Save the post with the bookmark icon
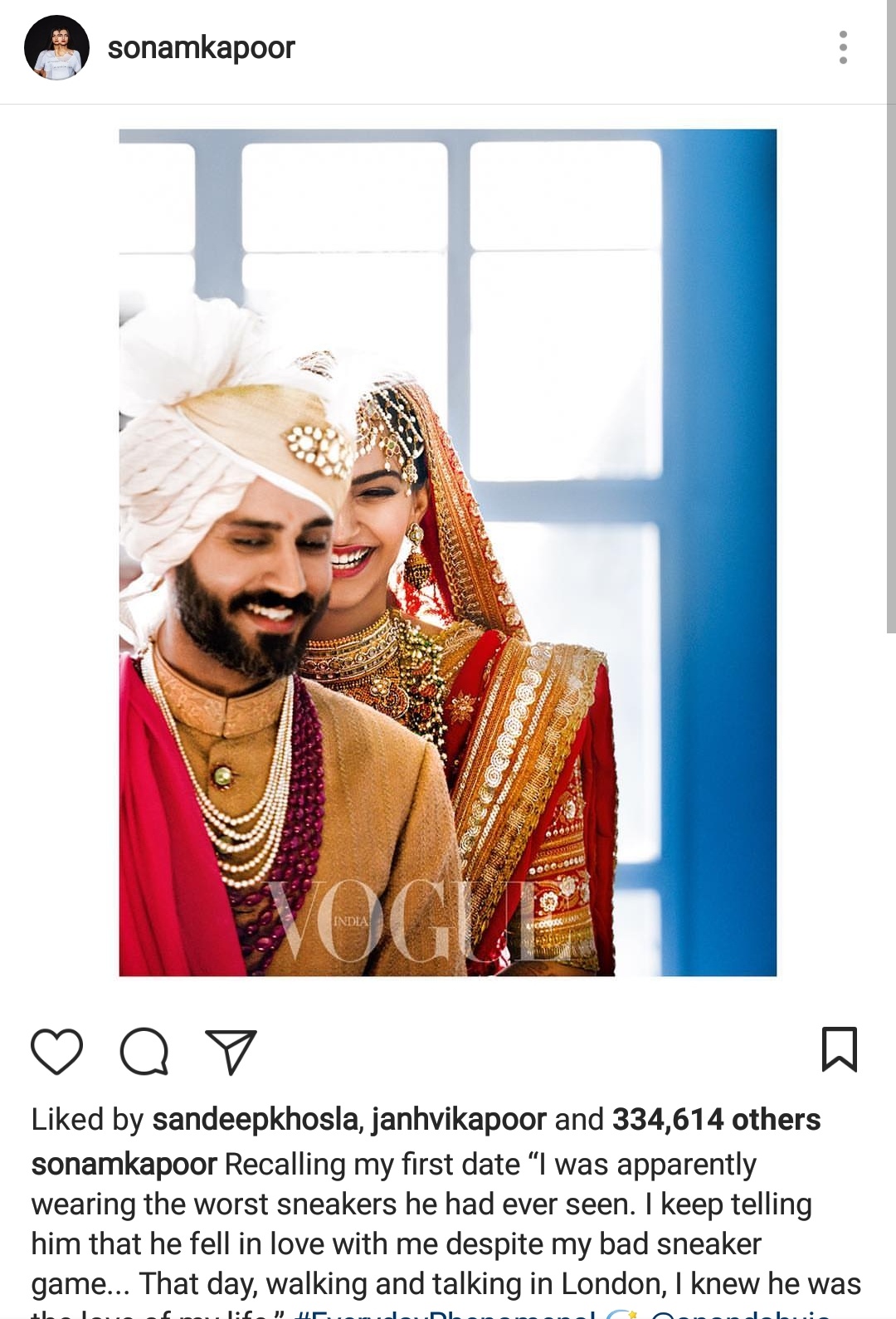 click(x=839, y=1049)
